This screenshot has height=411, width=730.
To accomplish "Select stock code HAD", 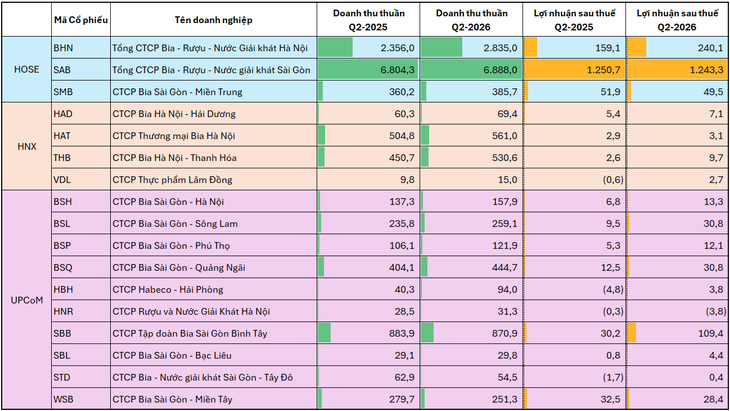I will point(63,114).
